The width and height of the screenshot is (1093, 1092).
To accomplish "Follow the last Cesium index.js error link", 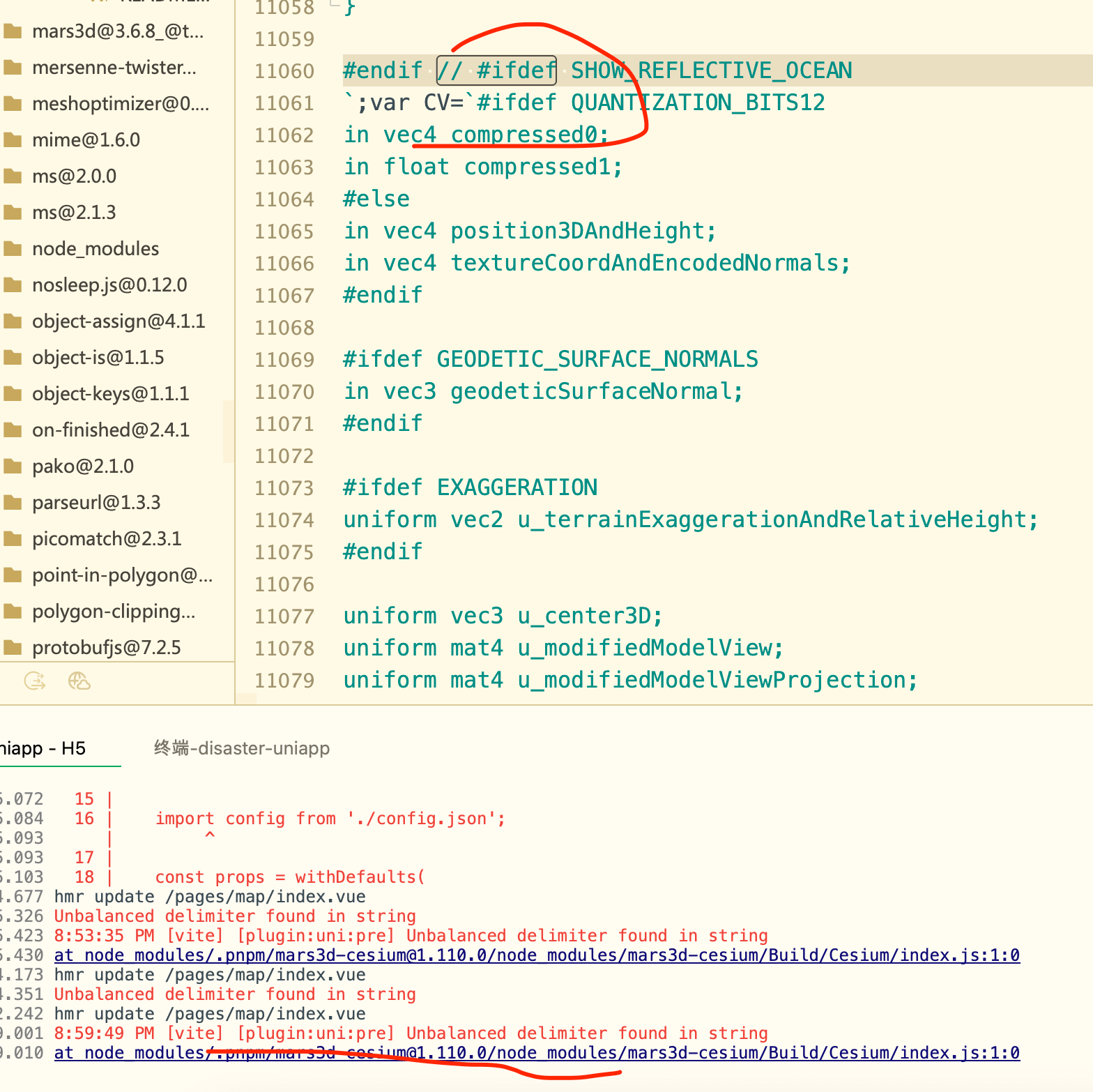I will pyautogui.click(x=537, y=1052).
